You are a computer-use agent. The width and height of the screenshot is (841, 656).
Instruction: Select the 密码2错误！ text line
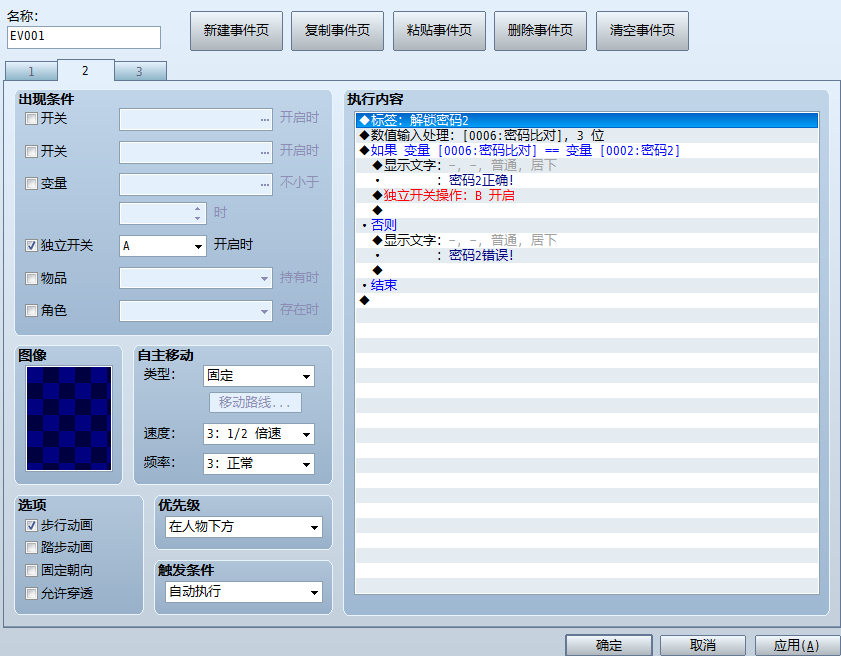587,255
